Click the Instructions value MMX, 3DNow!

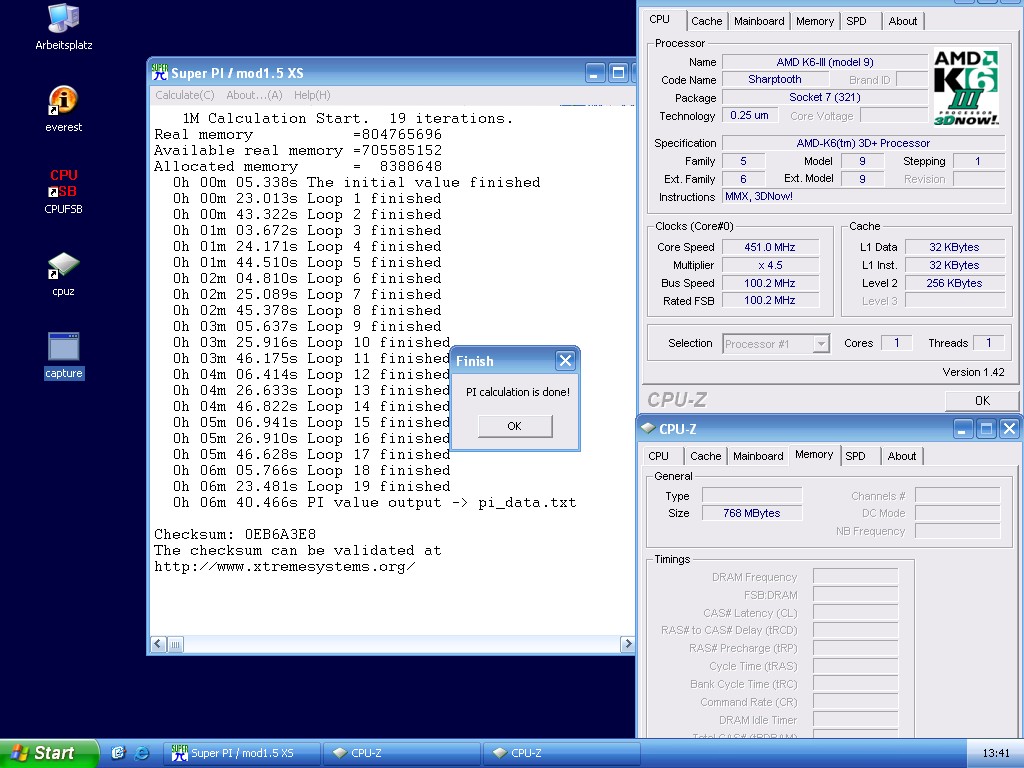coord(863,197)
